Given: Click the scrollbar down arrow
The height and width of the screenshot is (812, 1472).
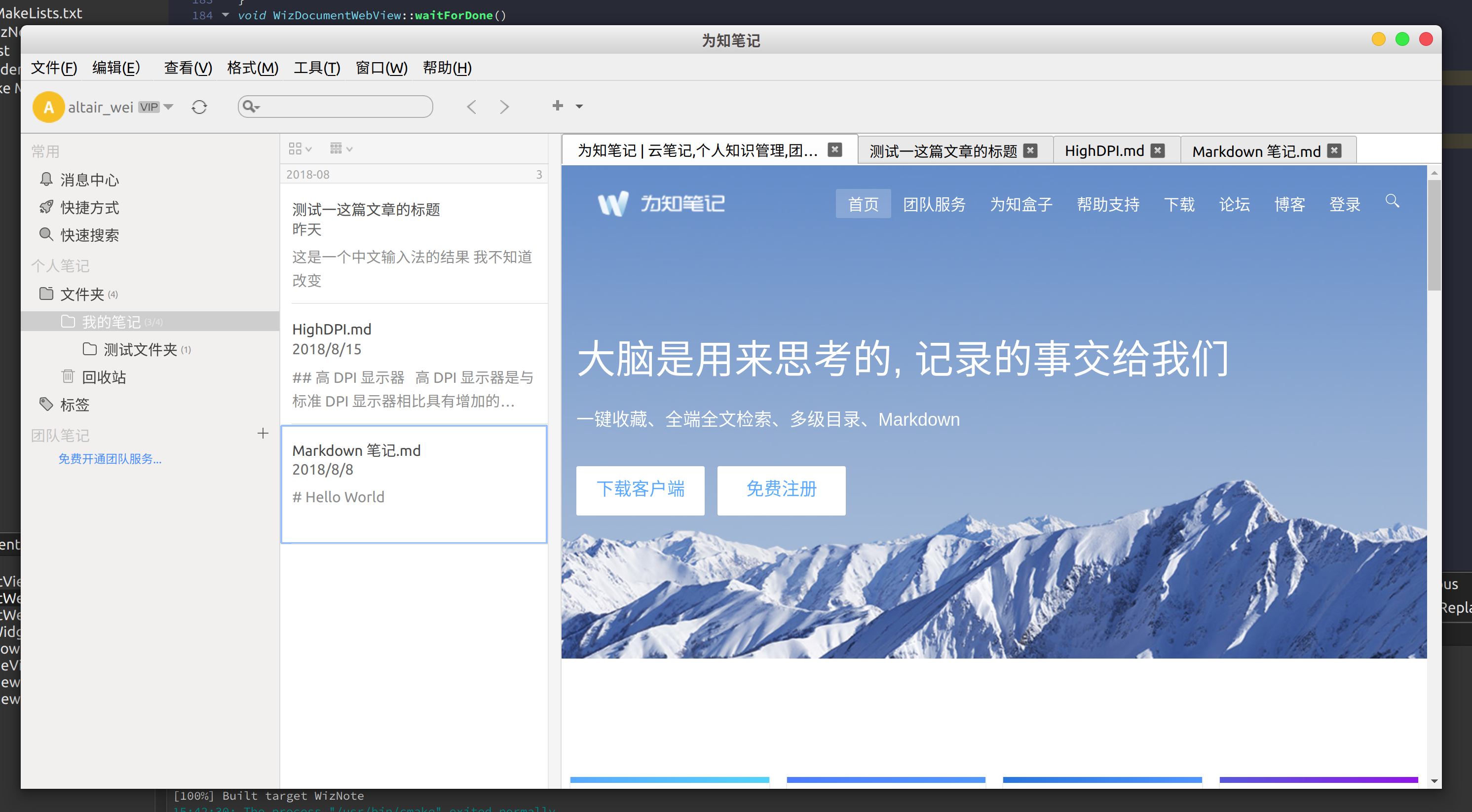Looking at the screenshot, I should pyautogui.click(x=1434, y=780).
